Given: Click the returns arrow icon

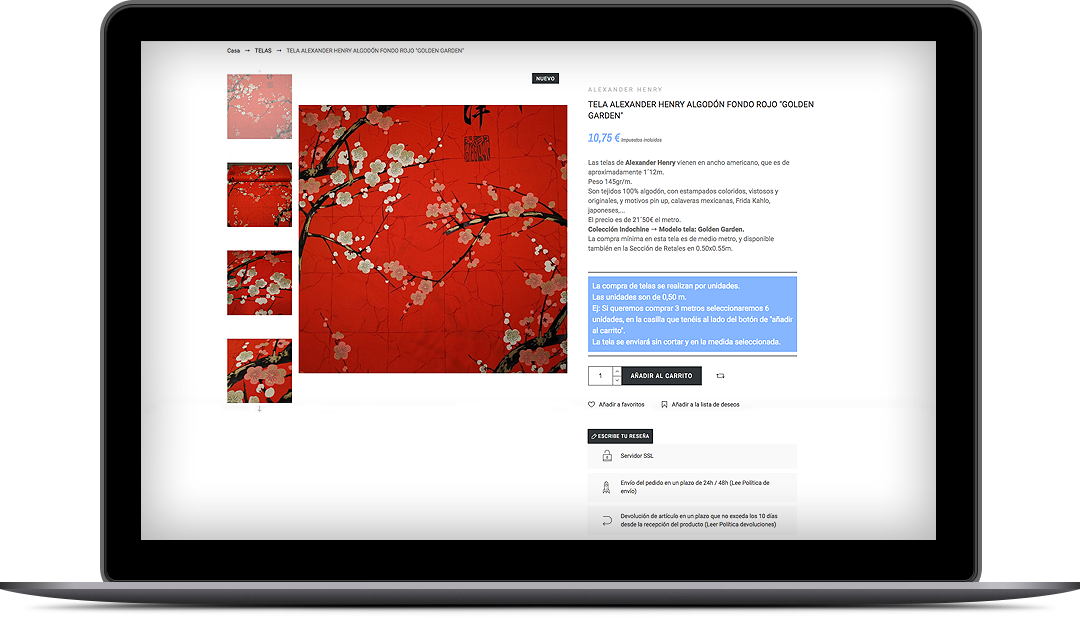Looking at the screenshot, I should point(607,521).
